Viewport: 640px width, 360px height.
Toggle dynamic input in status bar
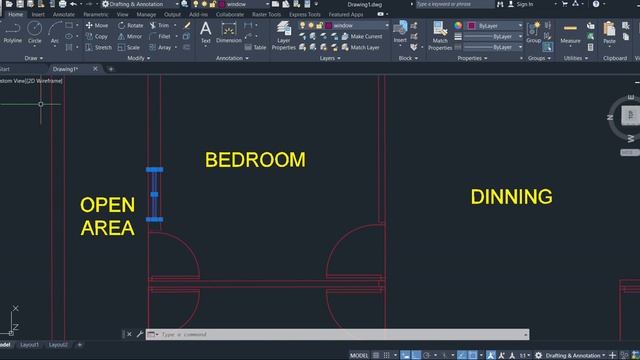coord(405,355)
